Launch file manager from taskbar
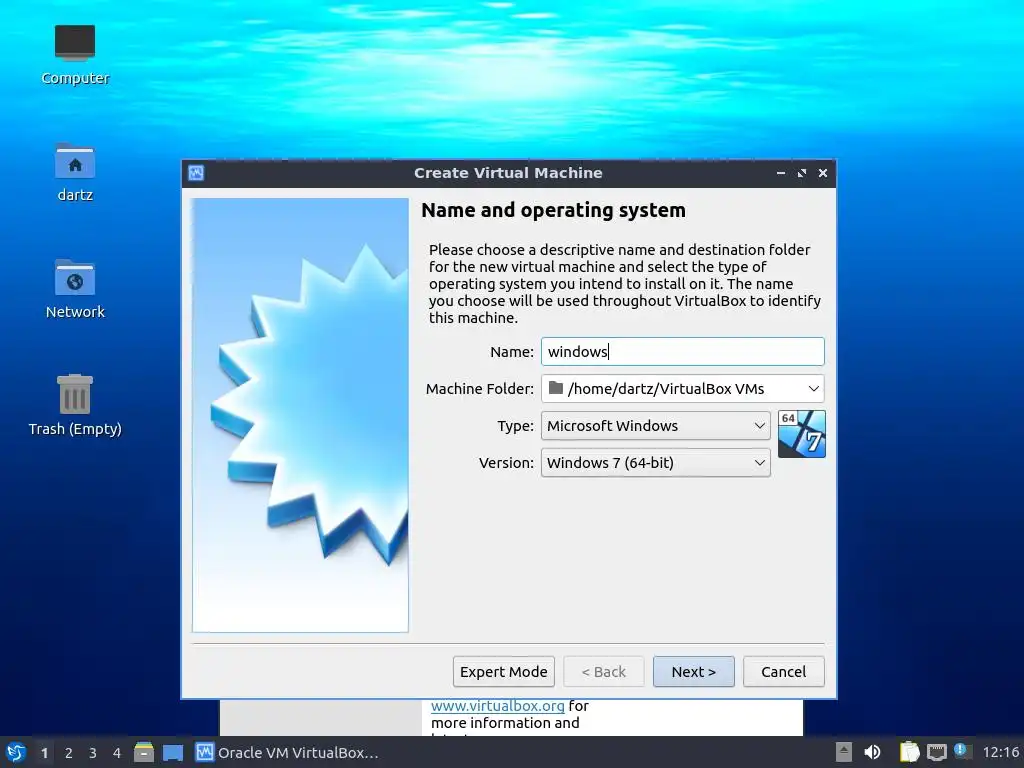 pos(144,752)
